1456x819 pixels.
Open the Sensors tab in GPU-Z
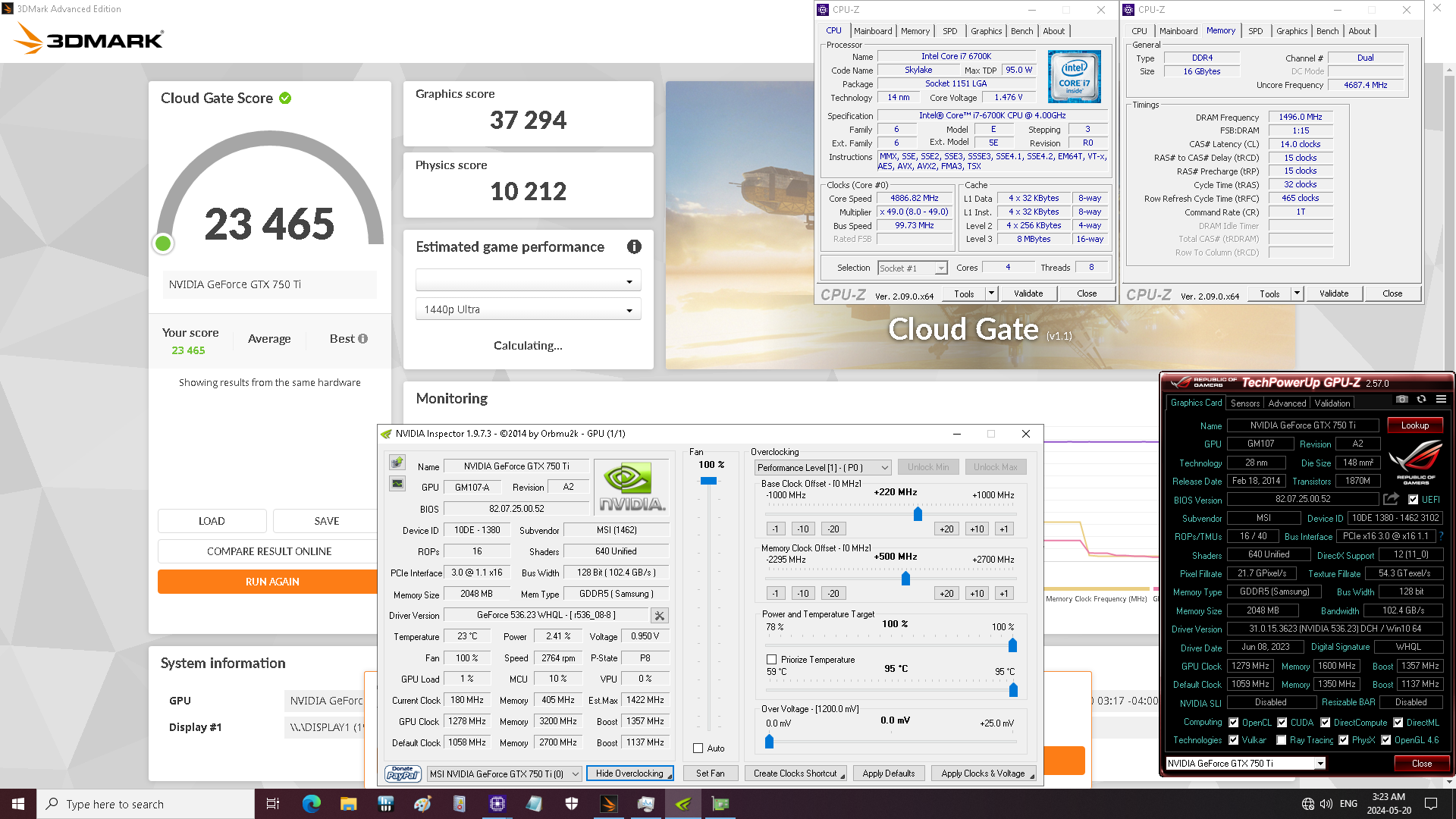tap(1245, 403)
